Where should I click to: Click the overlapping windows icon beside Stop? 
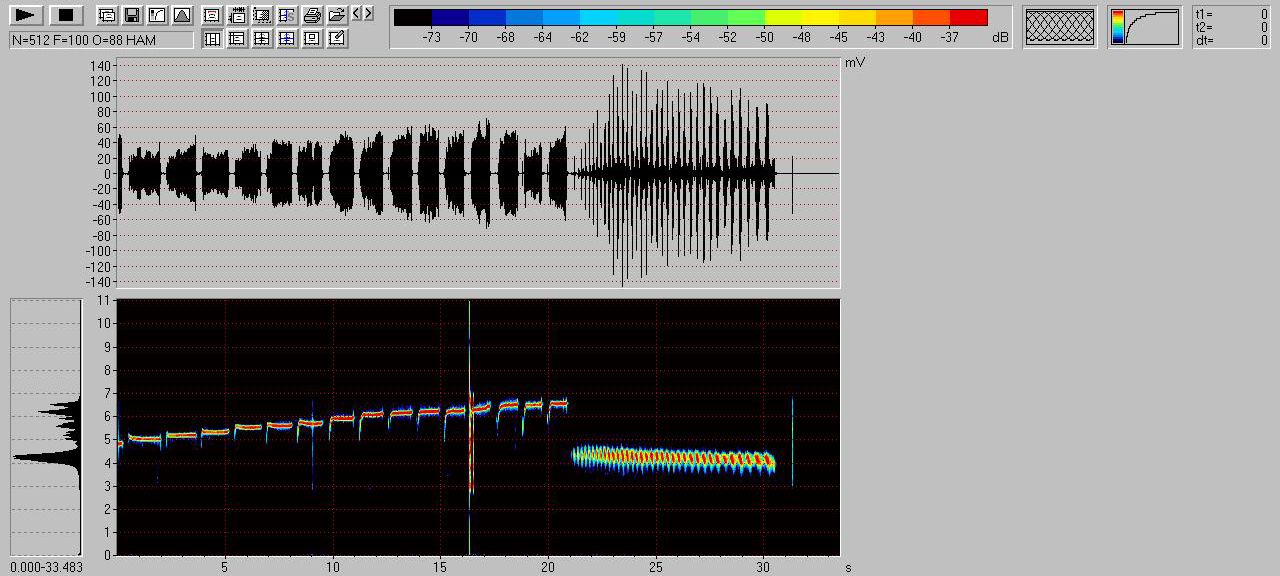[106, 15]
